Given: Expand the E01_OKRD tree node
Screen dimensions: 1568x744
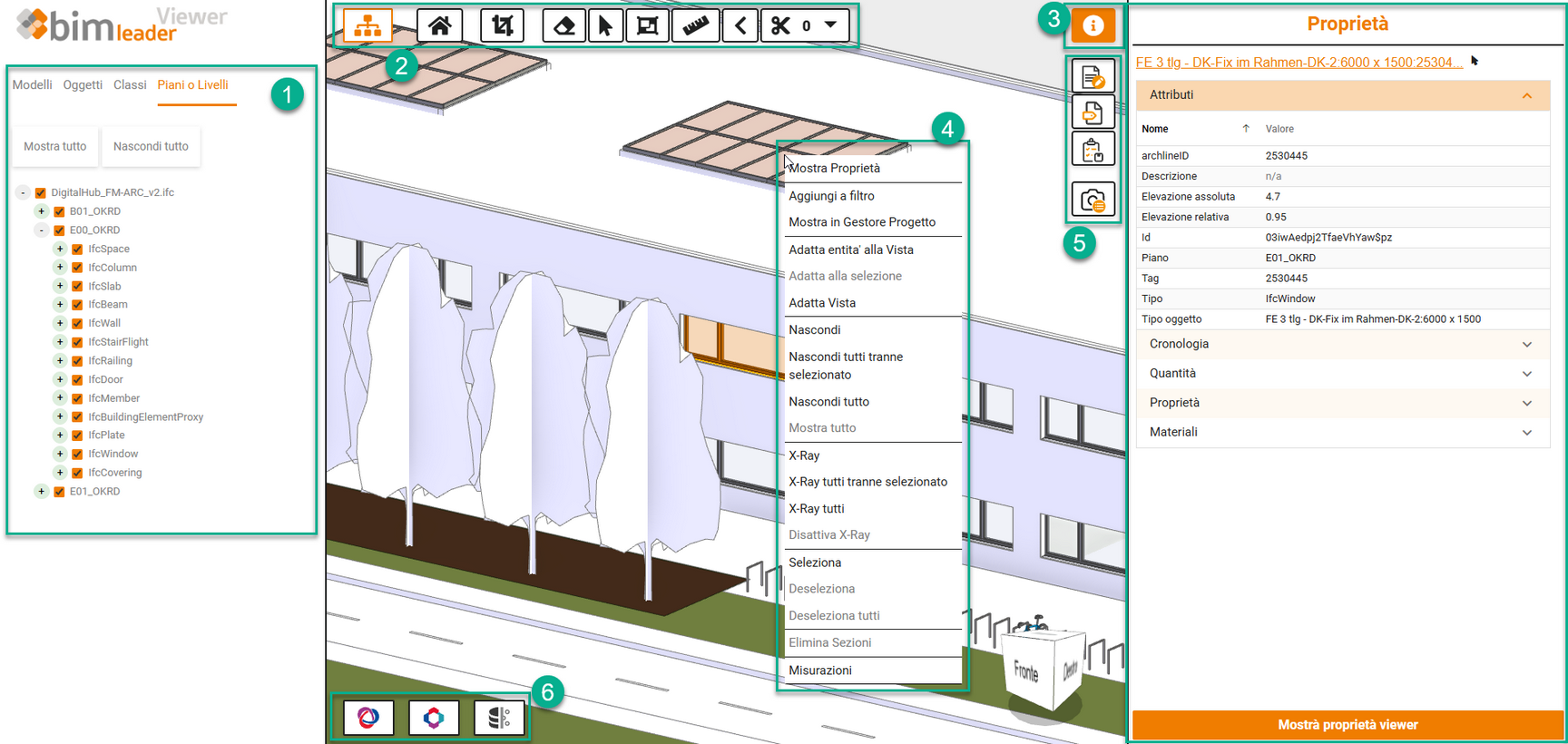Looking at the screenshot, I should click(x=41, y=492).
